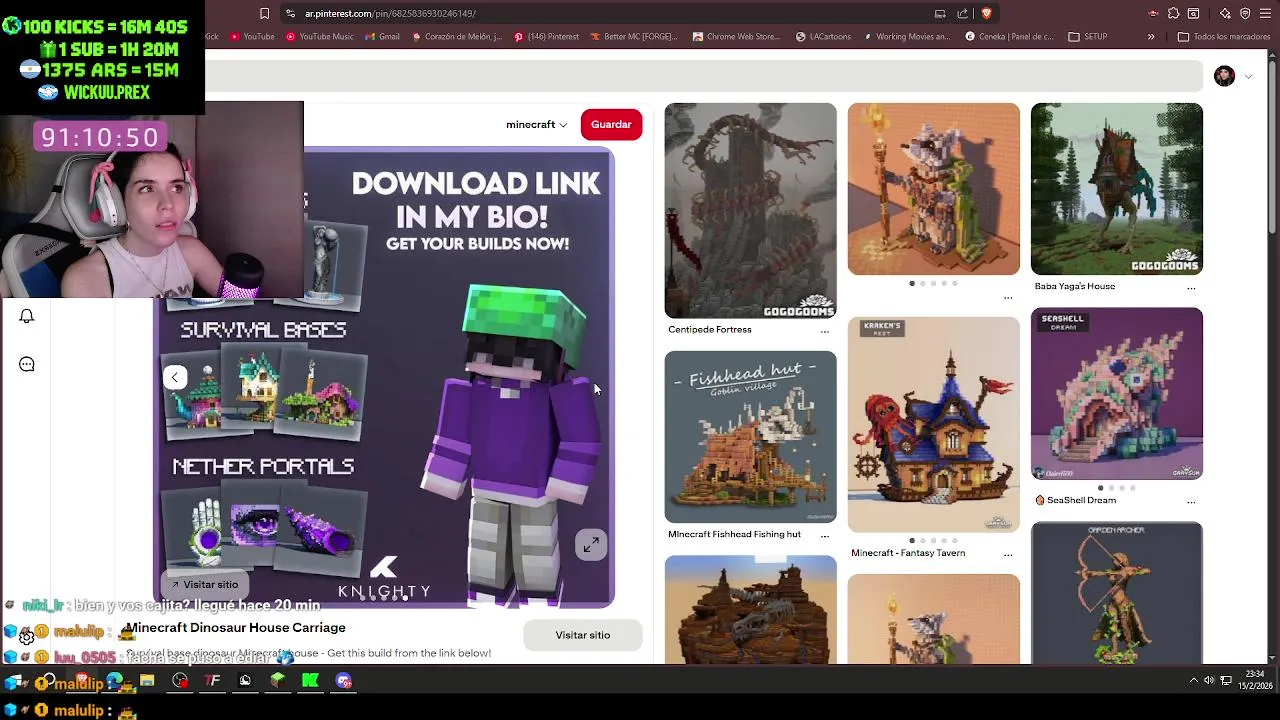Open the green Kick taskbar icon
This screenshot has width=1280, height=720.
(310, 681)
